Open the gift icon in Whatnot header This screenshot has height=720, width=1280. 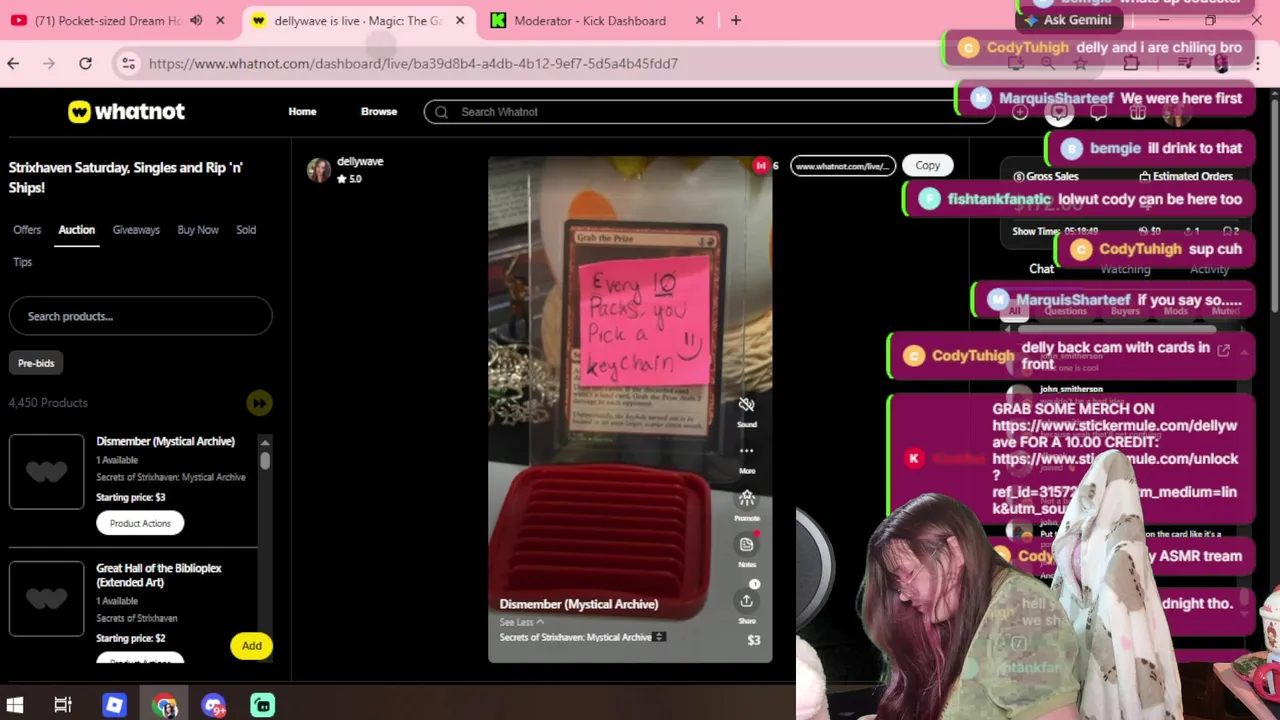point(1137,112)
